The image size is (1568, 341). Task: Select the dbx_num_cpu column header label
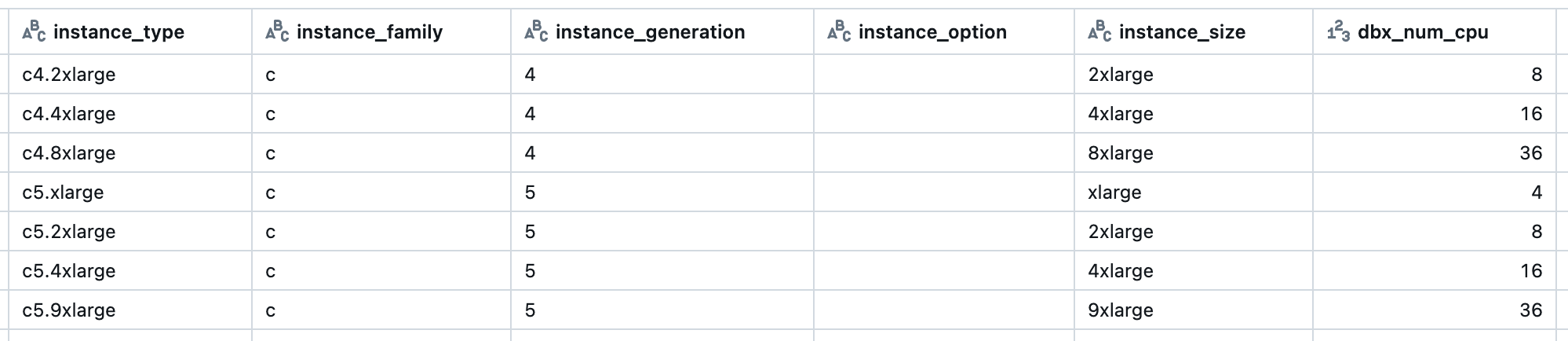(x=1423, y=32)
